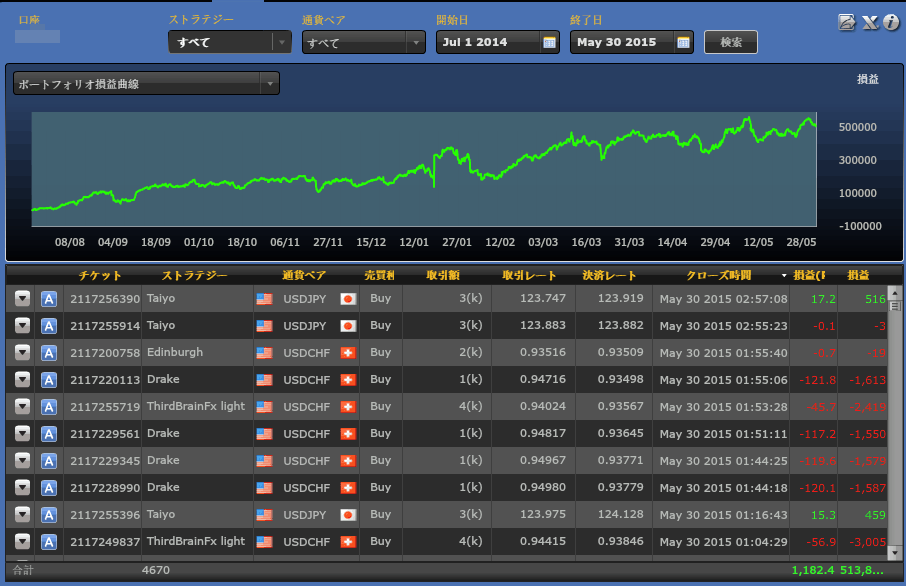
Task: Click the A icon for ticket 2117228990
Action: point(49,488)
